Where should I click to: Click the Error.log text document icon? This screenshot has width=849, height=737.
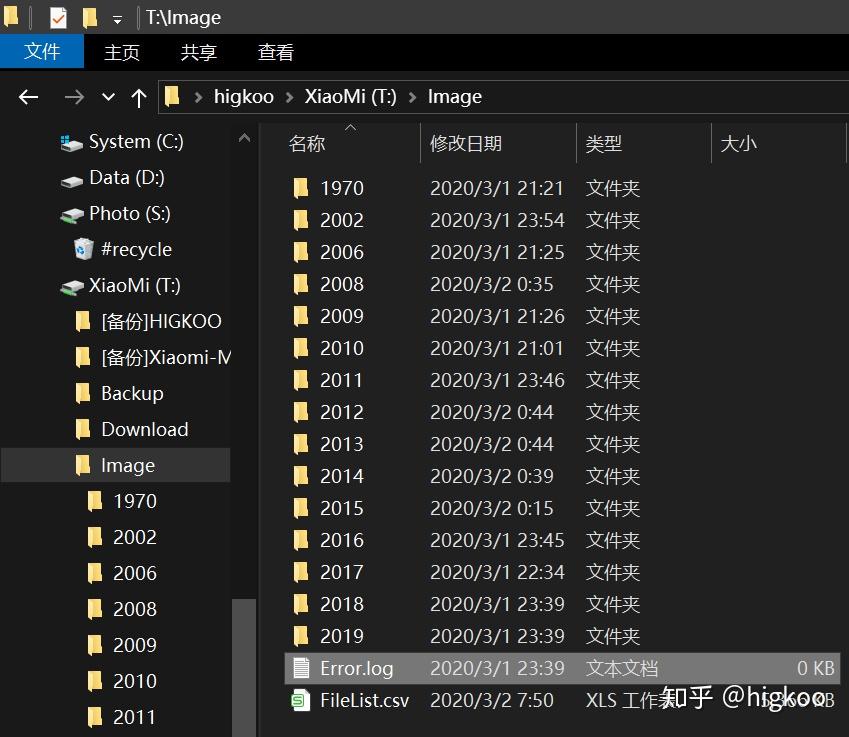301,668
